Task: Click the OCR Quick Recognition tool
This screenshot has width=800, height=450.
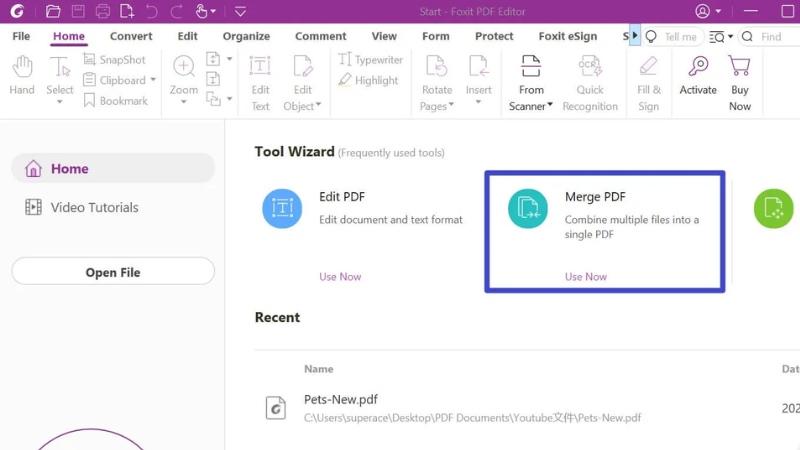Action: click(x=590, y=83)
